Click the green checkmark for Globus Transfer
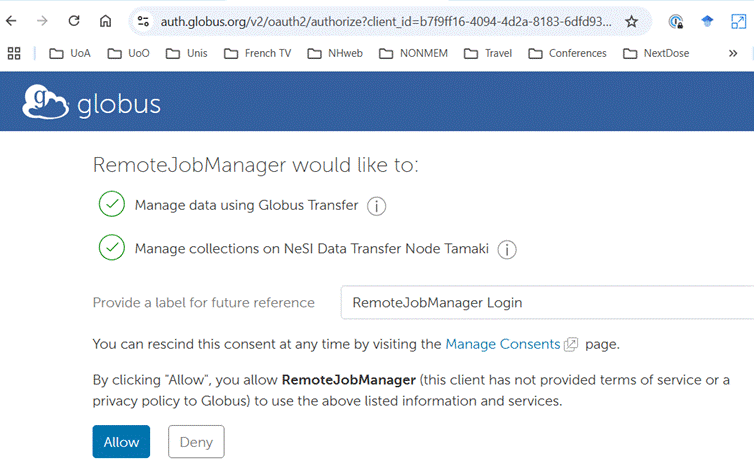Viewport: 754px width, 475px height. coord(111,205)
